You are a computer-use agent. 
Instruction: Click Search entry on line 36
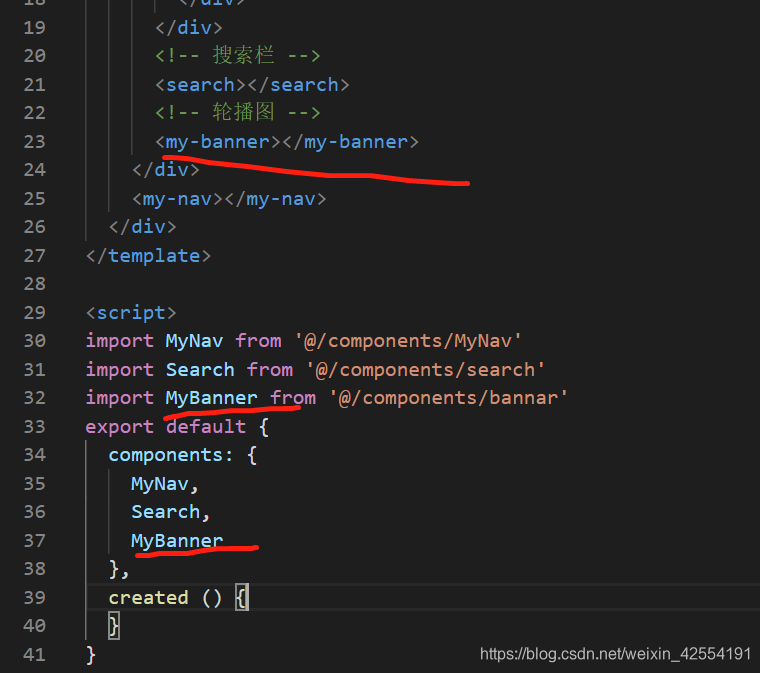(x=166, y=512)
